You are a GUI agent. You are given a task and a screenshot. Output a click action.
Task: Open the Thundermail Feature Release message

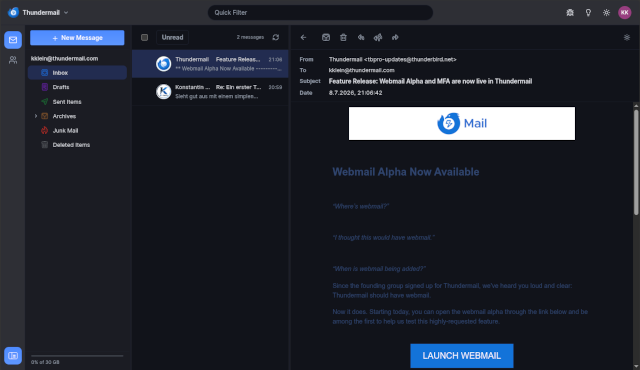coord(210,64)
